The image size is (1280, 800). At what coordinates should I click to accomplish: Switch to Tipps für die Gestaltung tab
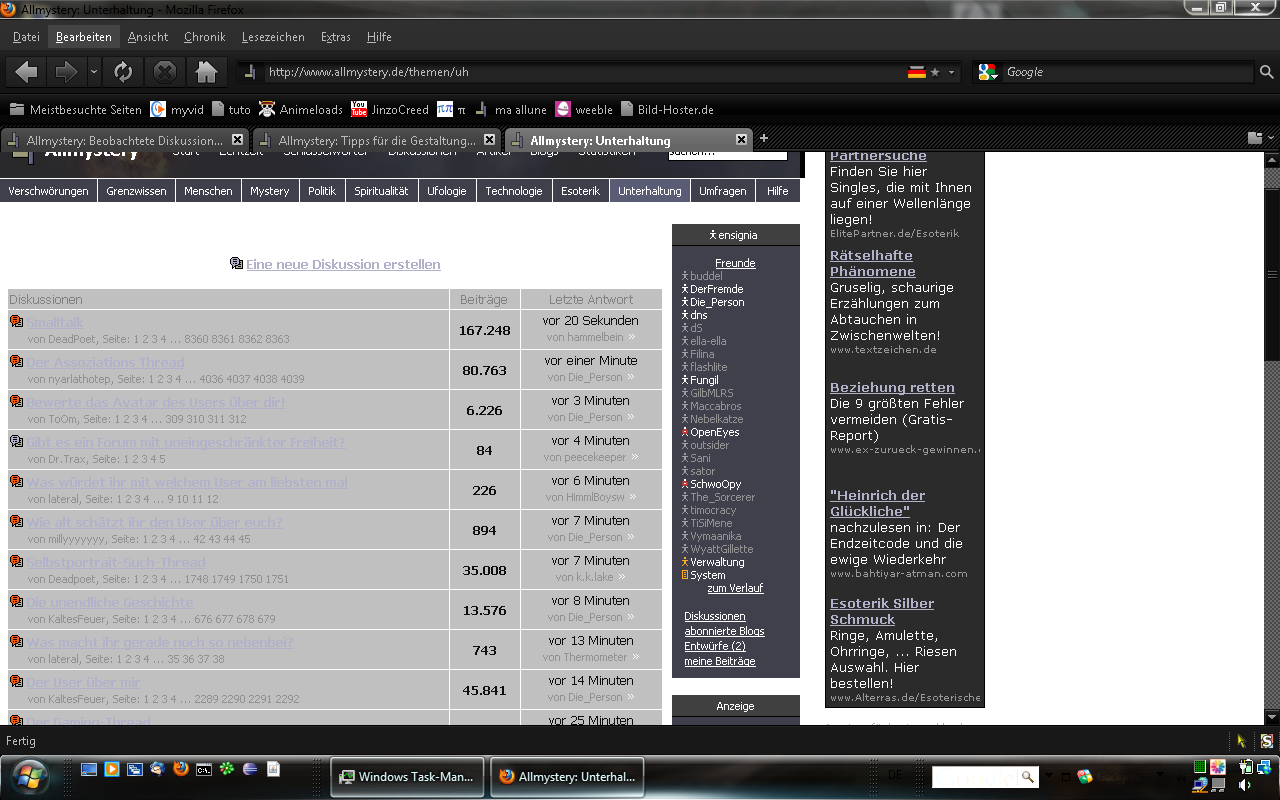376,140
